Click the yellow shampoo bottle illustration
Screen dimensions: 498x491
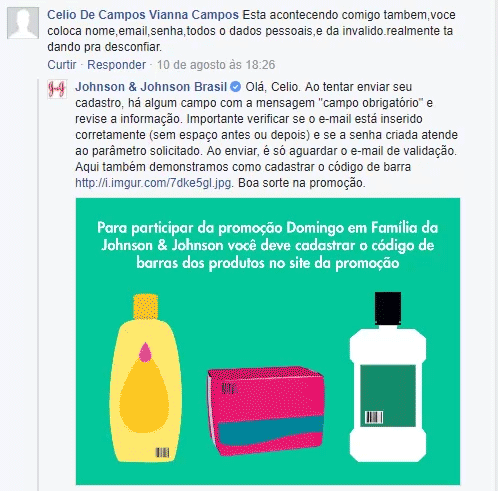145,378
